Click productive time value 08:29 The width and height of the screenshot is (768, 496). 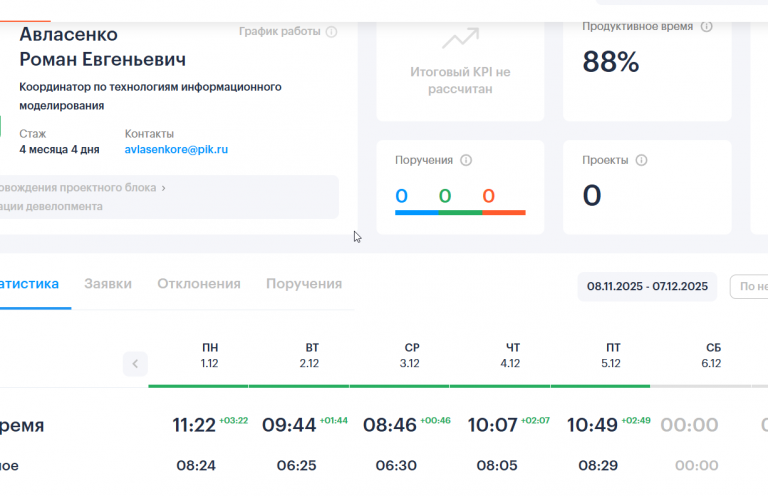[x=598, y=466]
